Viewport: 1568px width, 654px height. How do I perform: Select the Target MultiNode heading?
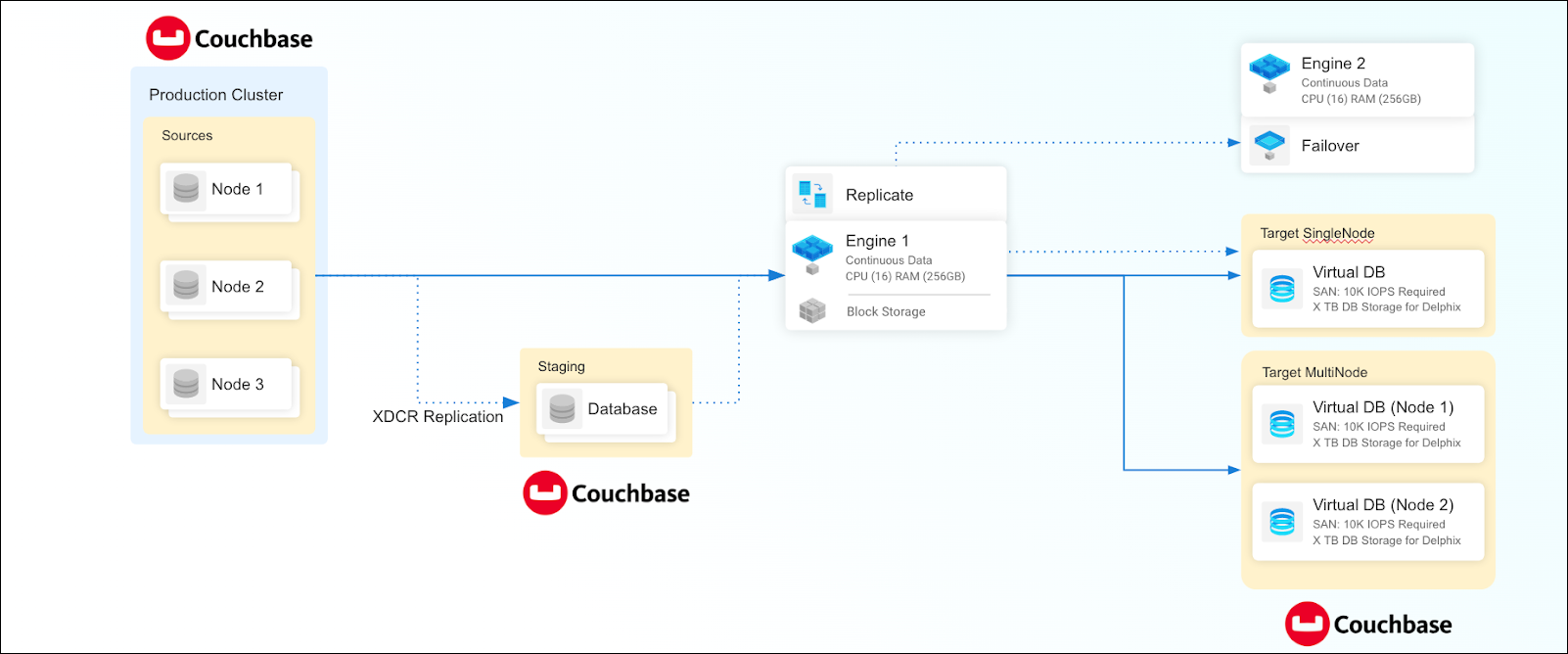point(1314,372)
